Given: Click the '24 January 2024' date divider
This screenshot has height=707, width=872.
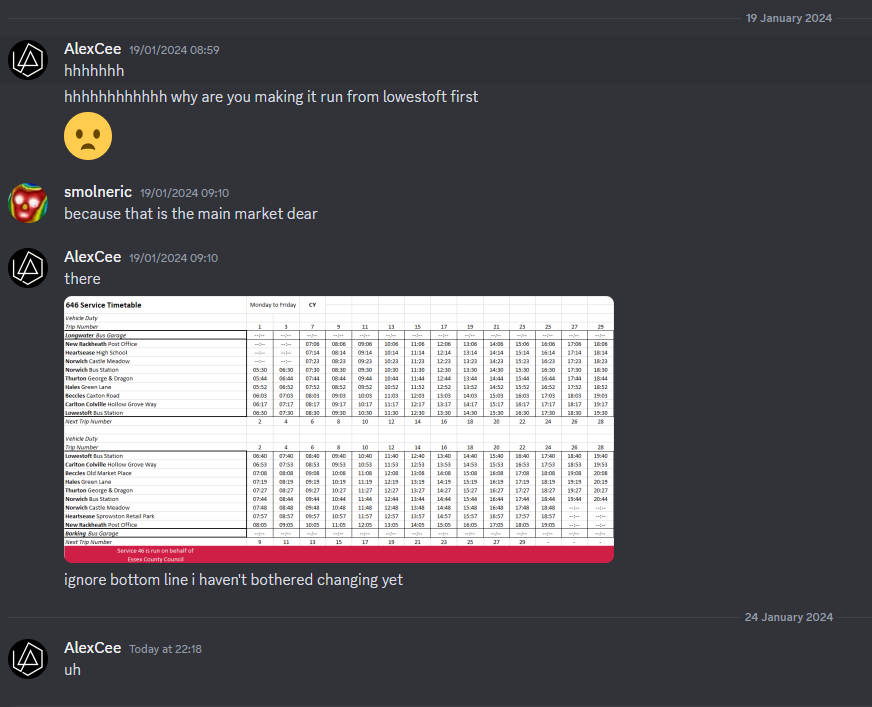Looking at the screenshot, I should point(789,617).
